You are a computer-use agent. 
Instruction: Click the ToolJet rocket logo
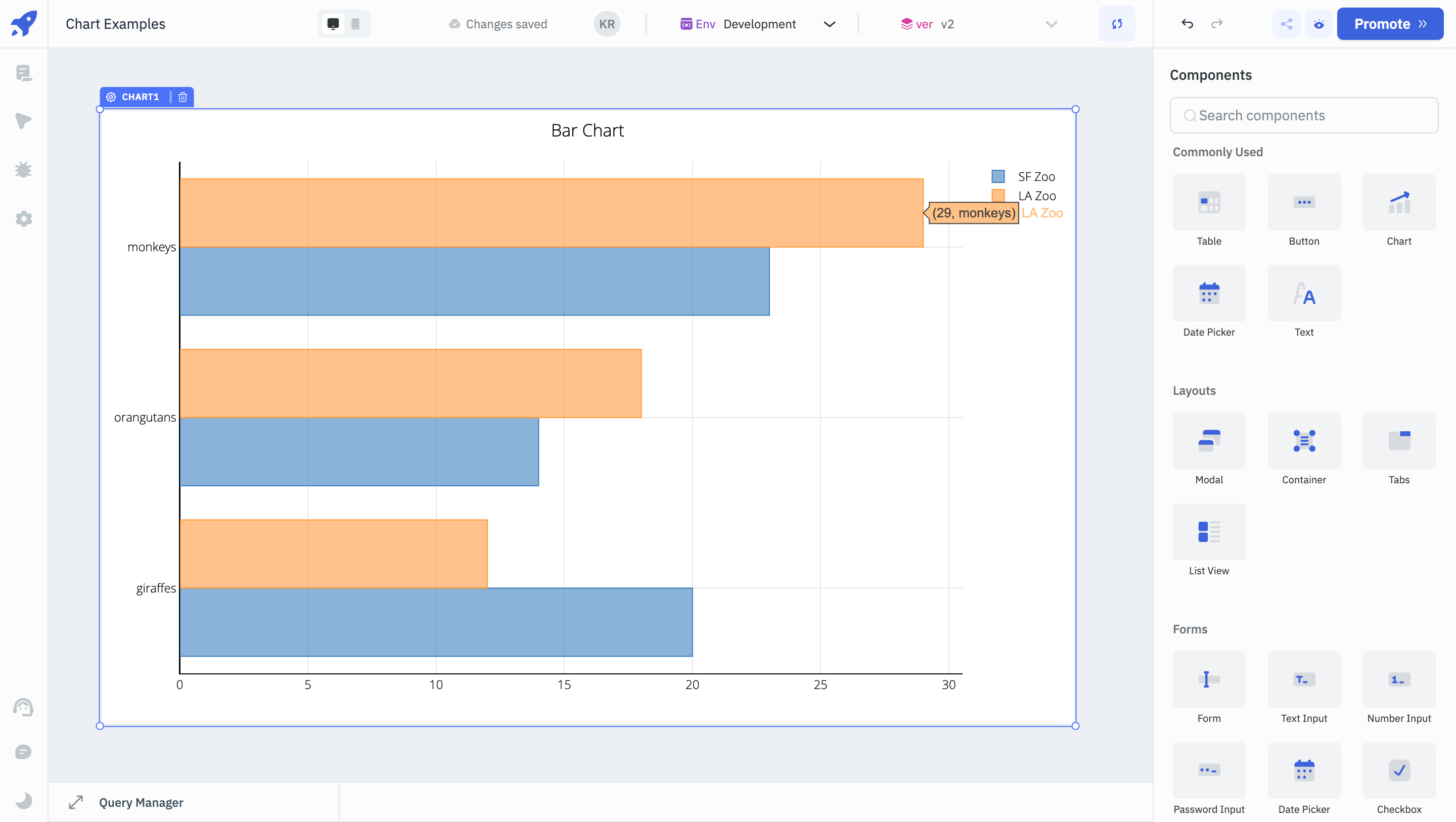24,24
